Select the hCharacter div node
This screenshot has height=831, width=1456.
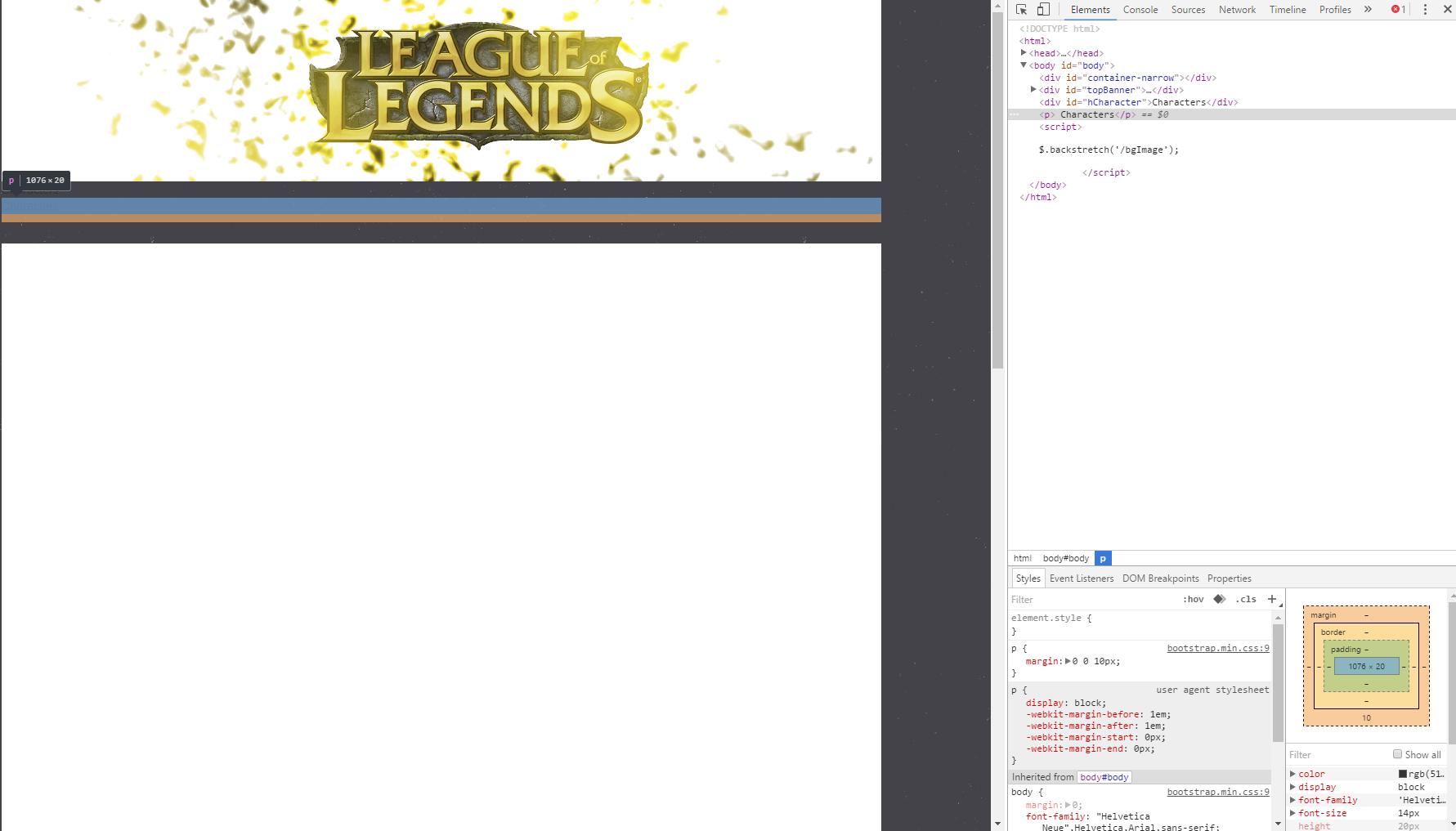tap(1139, 102)
